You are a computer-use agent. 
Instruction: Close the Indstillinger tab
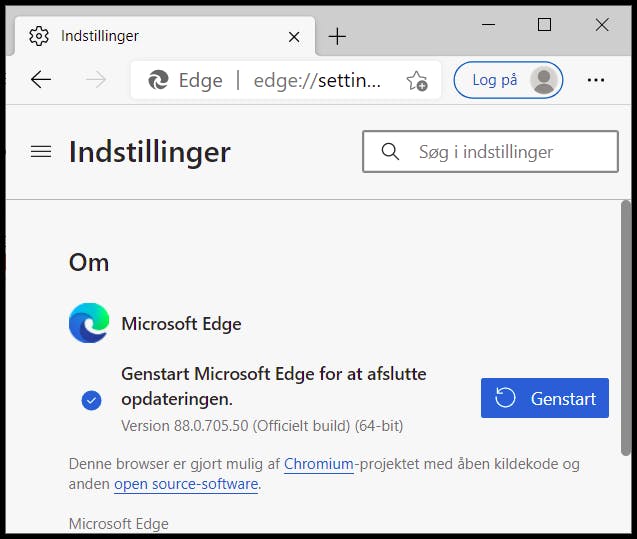294,37
